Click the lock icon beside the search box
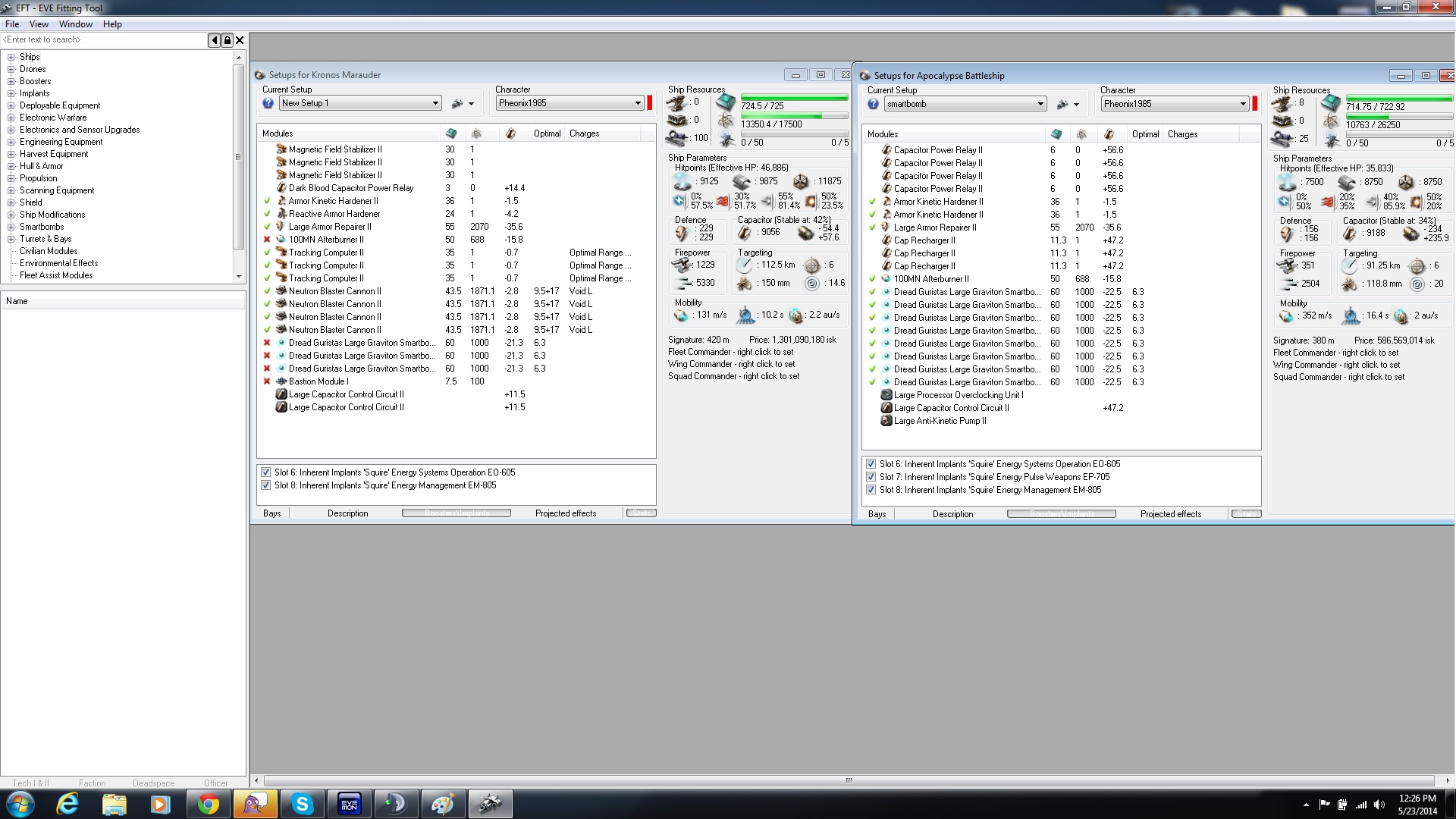 pyautogui.click(x=227, y=40)
